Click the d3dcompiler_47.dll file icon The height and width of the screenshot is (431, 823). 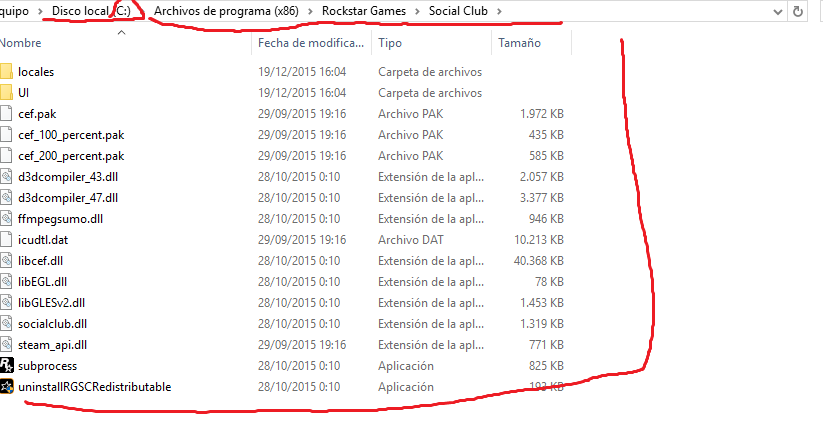tap(6, 197)
